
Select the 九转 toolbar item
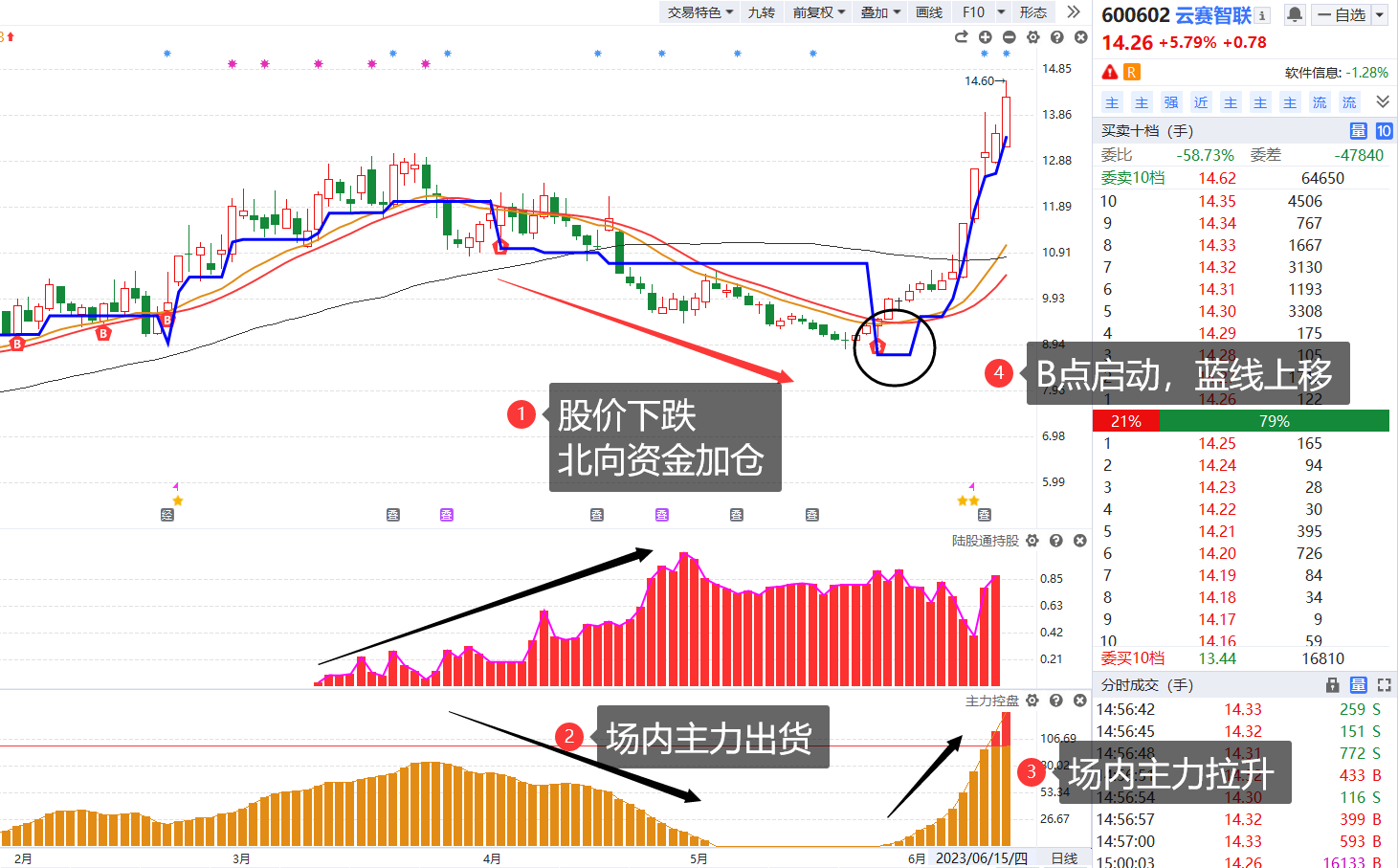pyautogui.click(x=762, y=12)
